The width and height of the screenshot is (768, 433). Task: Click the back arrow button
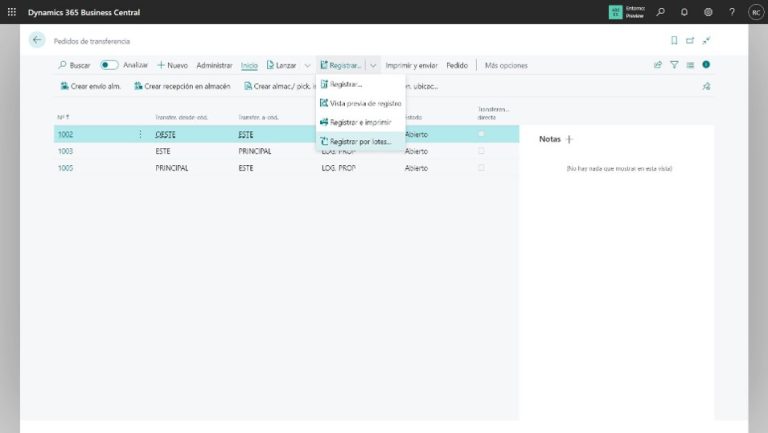(37, 40)
